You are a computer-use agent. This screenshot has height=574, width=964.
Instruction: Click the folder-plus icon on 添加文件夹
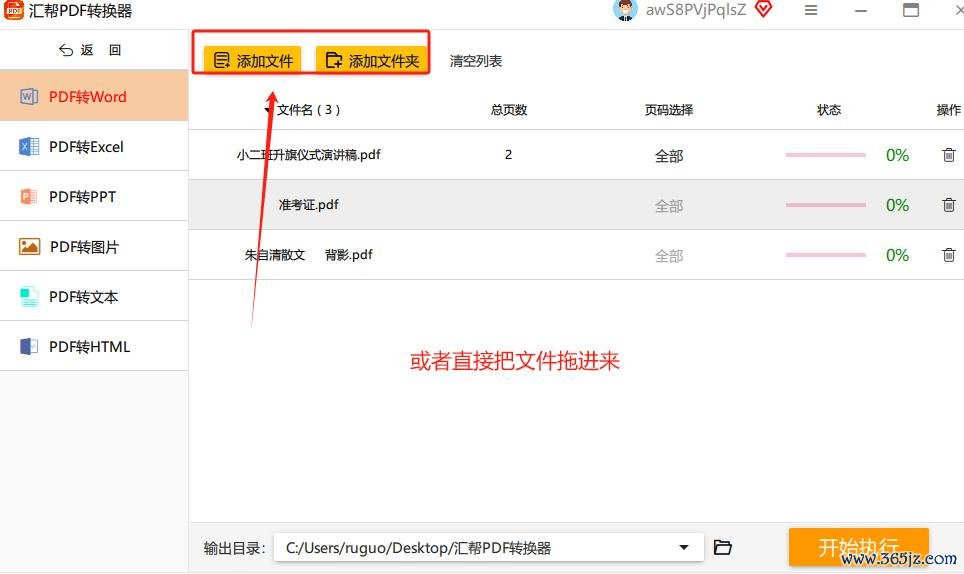(334, 60)
